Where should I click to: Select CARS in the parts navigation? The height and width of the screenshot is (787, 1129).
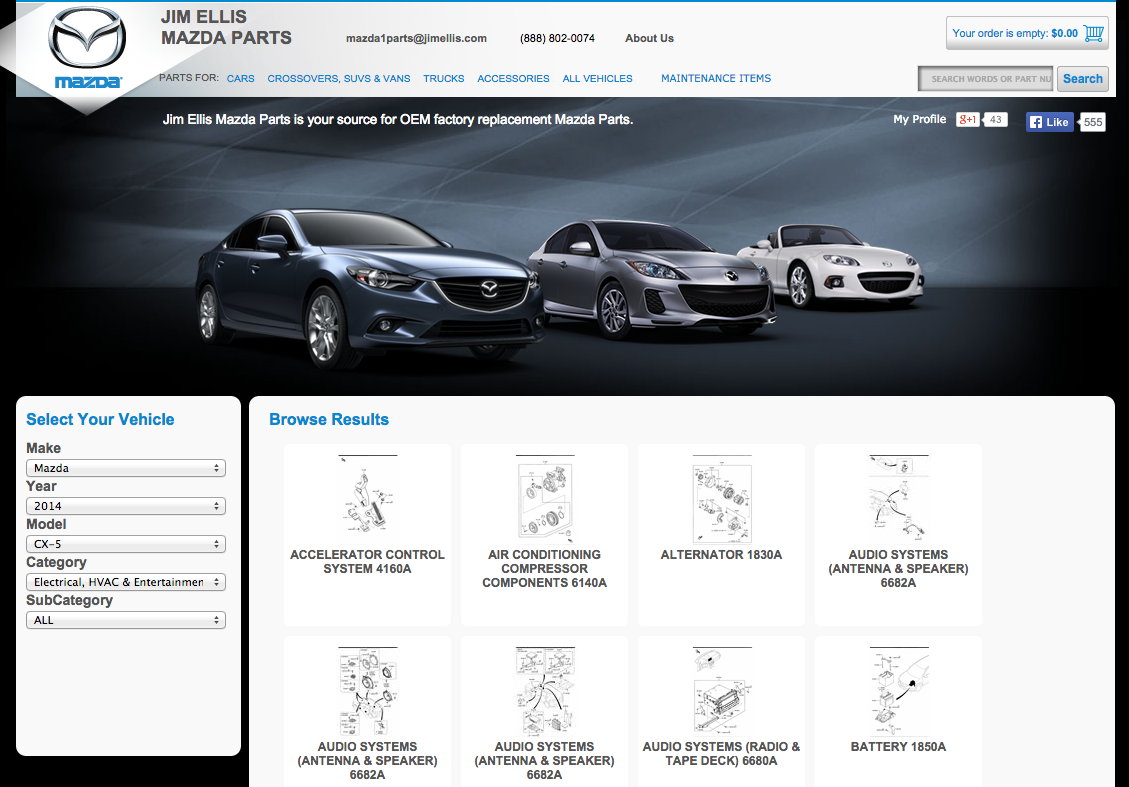pos(240,78)
